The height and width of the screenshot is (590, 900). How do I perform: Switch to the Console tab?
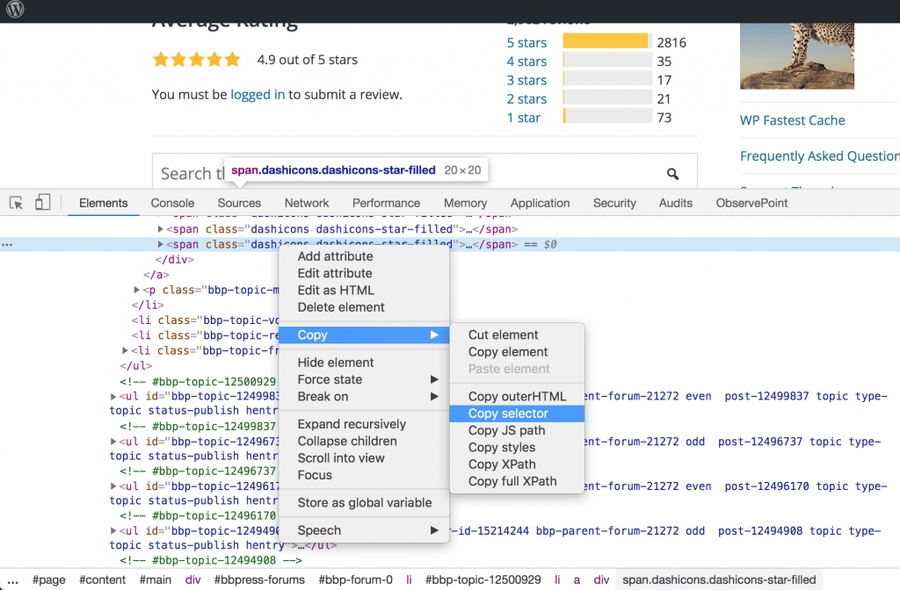point(172,203)
